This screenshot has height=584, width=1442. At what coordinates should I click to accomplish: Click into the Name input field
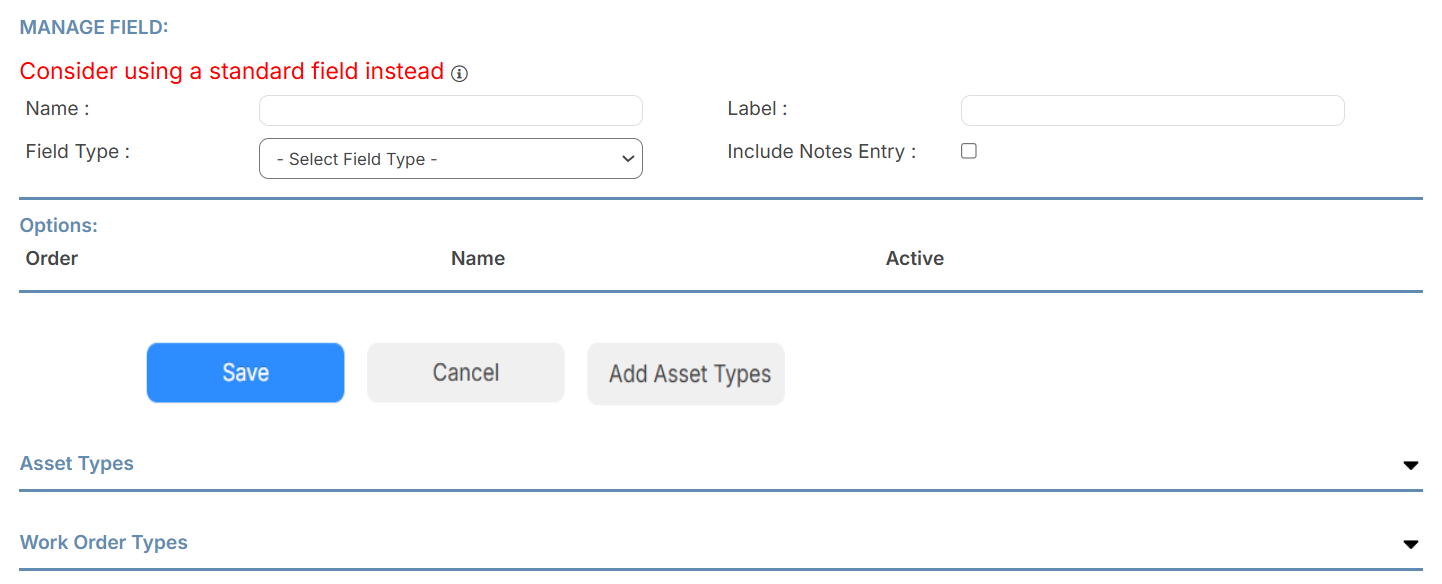[450, 110]
